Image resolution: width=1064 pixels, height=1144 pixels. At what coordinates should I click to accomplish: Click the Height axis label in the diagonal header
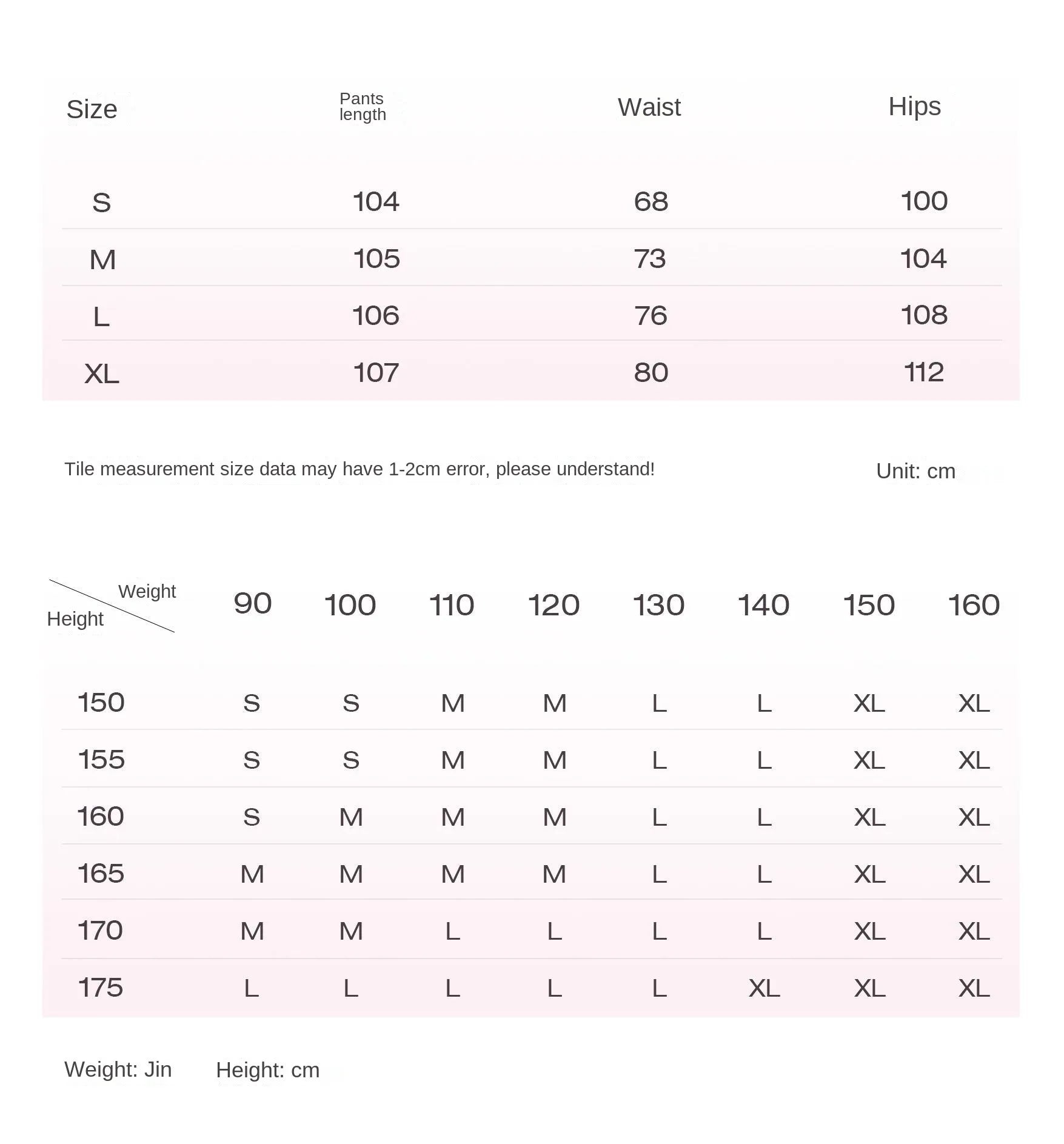(75, 619)
